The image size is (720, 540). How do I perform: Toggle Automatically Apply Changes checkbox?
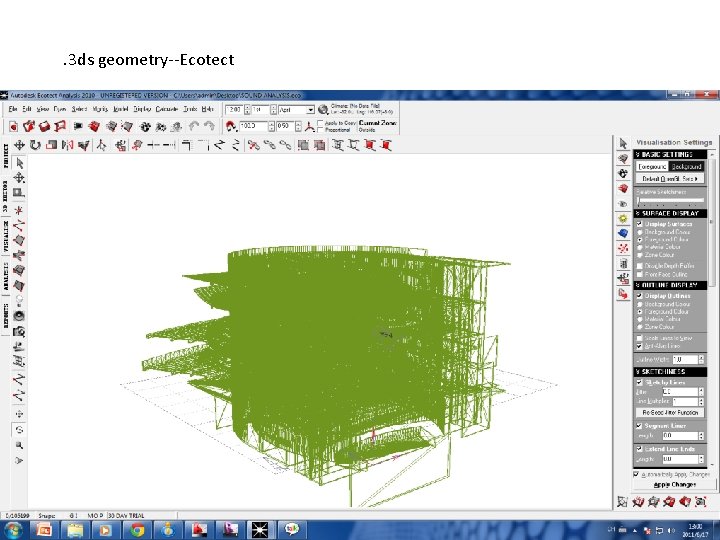coord(636,474)
